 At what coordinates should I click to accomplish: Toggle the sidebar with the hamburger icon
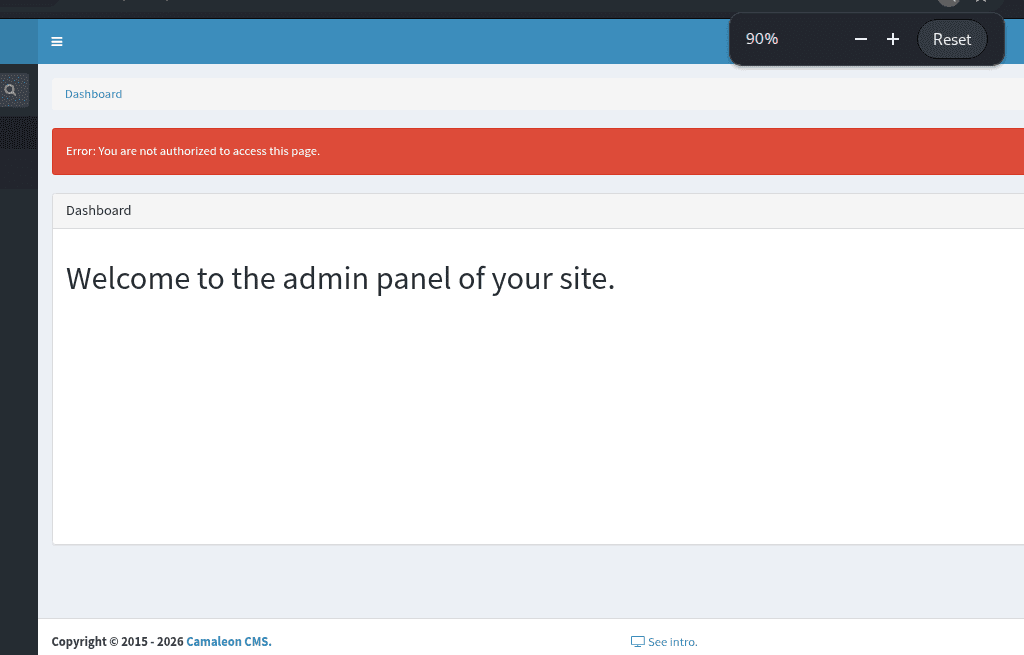pos(57,42)
